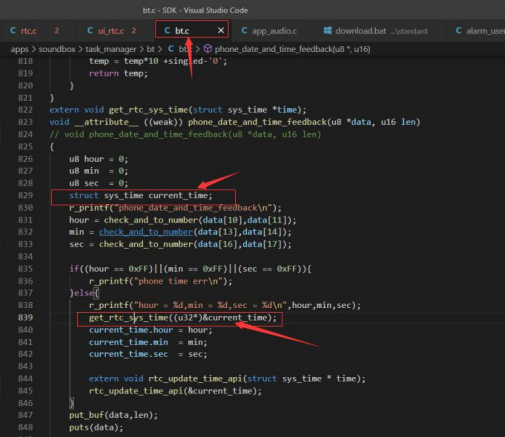
Task: Click extern rtc_update_time_api declaration on line 844
Action: [227, 379]
